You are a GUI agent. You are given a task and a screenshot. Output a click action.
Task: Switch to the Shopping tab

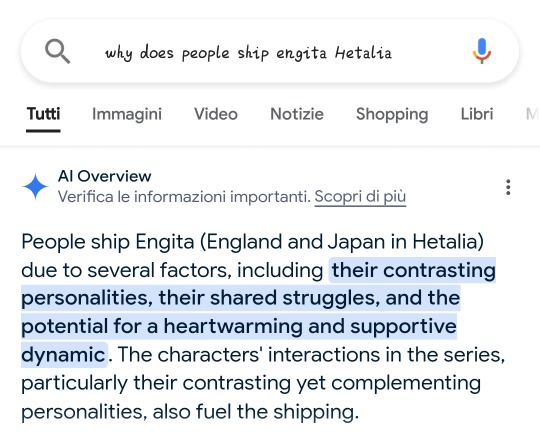(x=392, y=114)
